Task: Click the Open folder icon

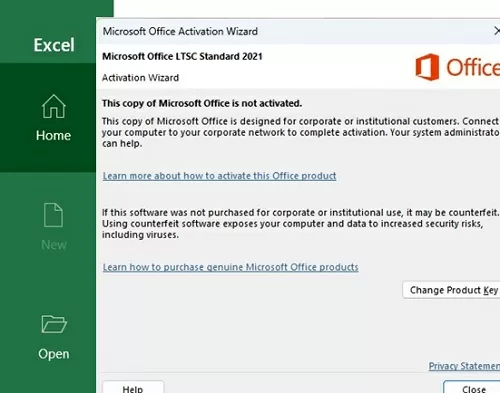Action: [54, 324]
